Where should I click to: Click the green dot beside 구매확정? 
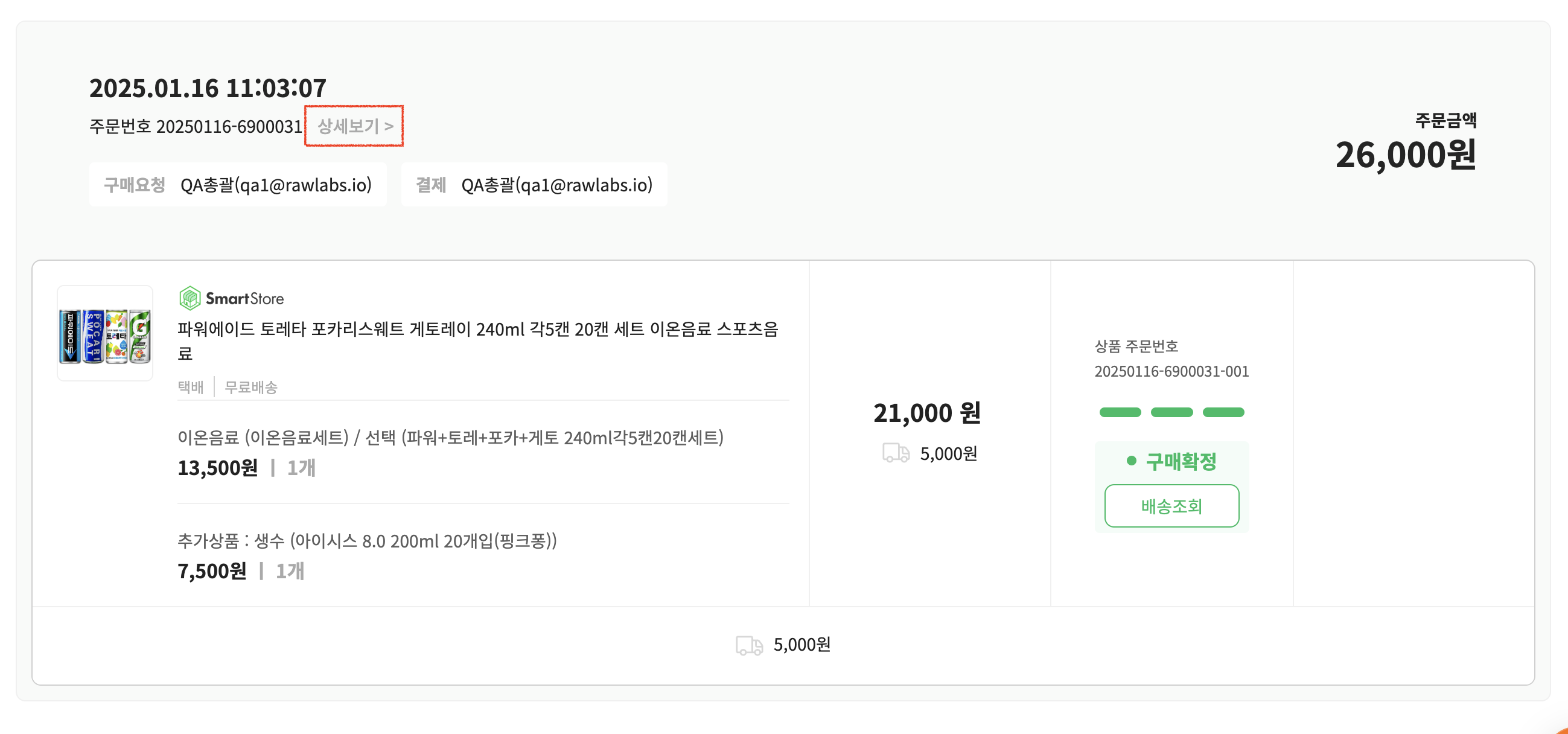click(1131, 461)
